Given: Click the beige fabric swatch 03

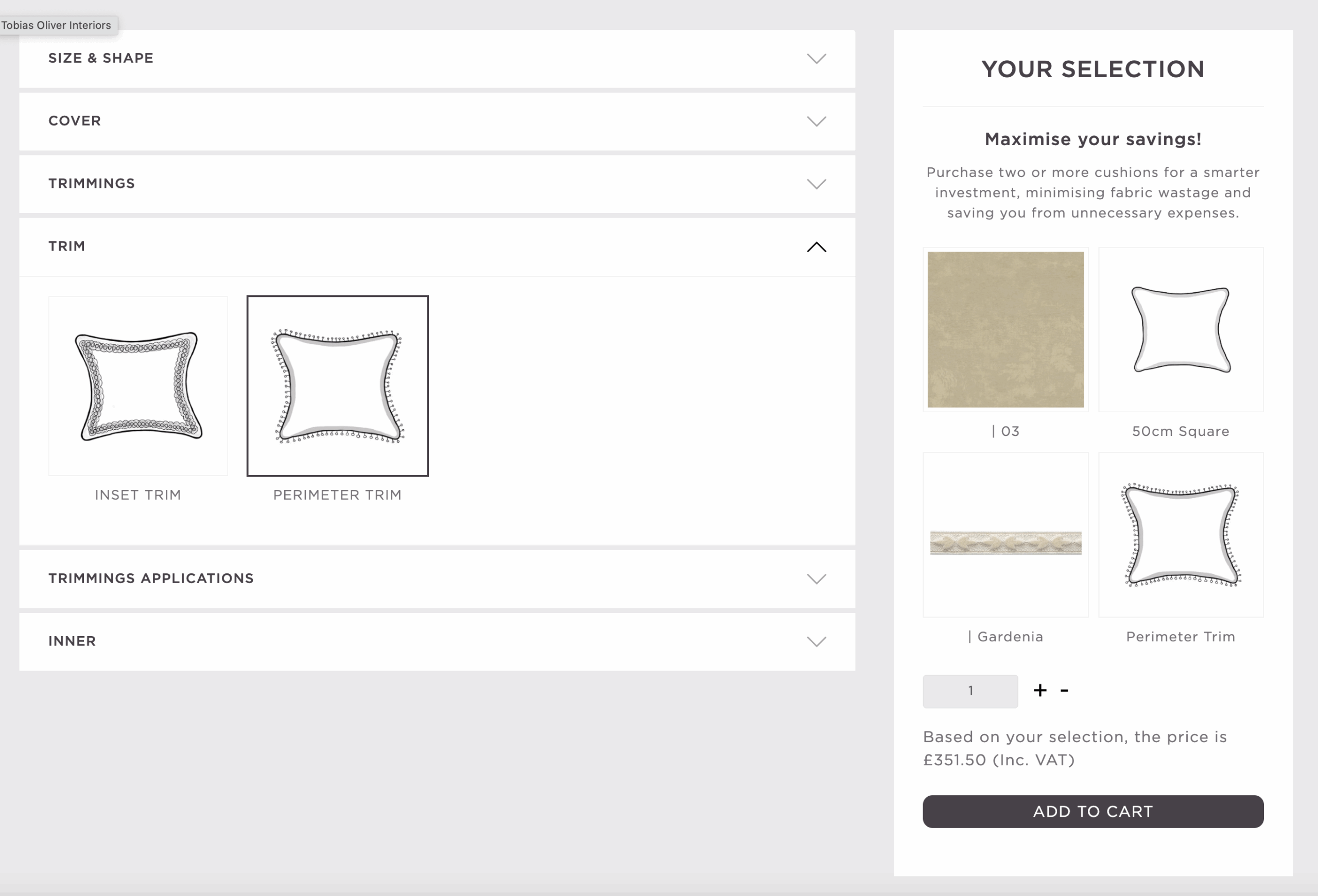Looking at the screenshot, I should [x=1005, y=330].
